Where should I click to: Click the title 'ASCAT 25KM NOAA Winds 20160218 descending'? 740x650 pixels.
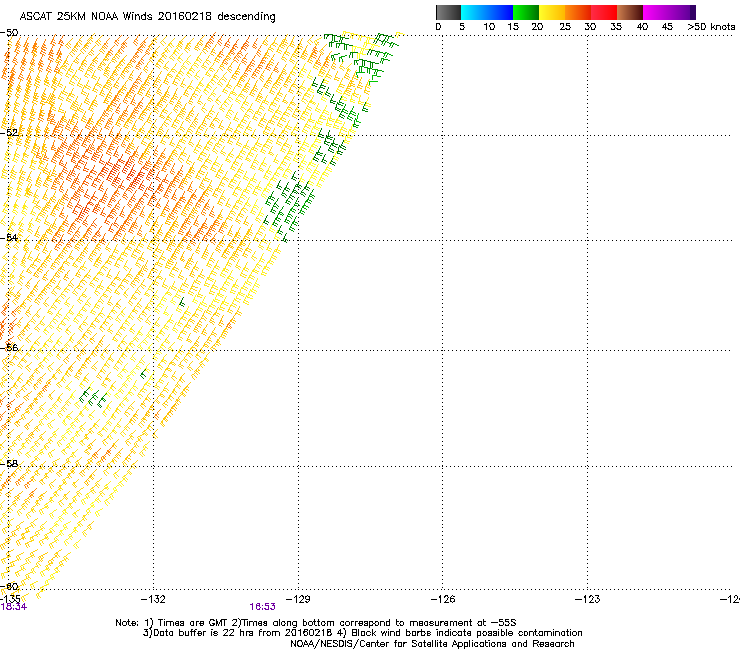(x=147, y=17)
